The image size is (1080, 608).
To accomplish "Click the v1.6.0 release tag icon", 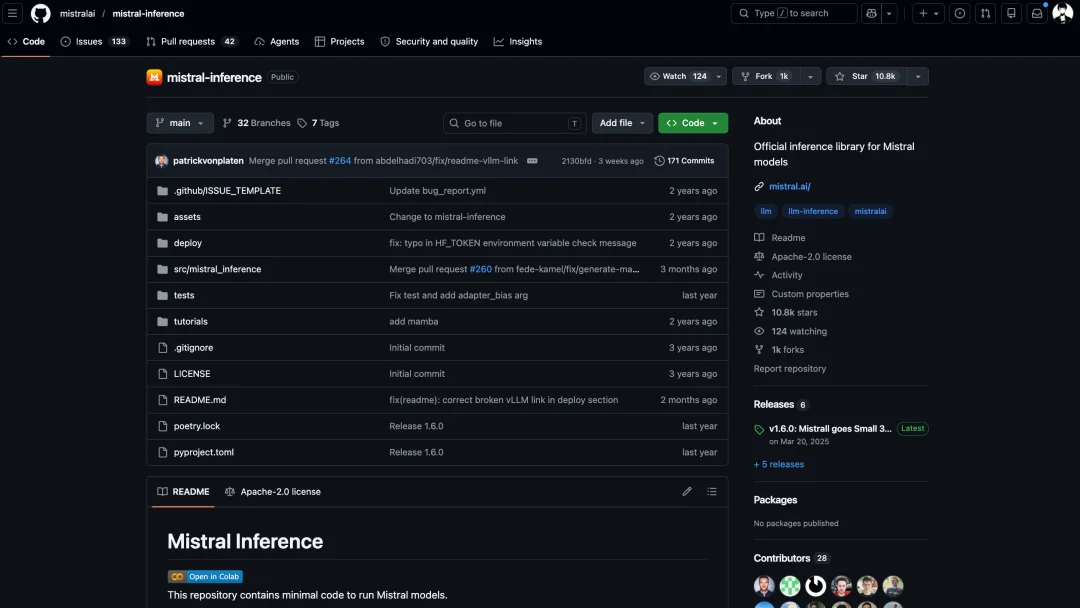I will pos(759,429).
